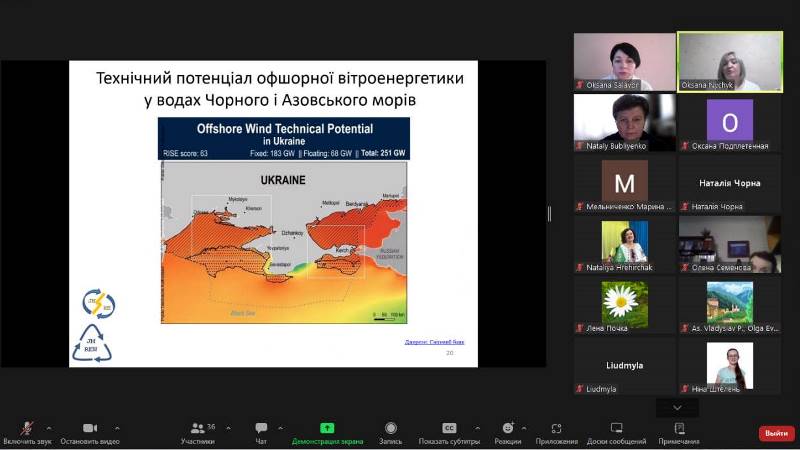The height and width of the screenshot is (450, 800).
Task: Select Nataly Bubliyenko video tile
Action: [624, 122]
